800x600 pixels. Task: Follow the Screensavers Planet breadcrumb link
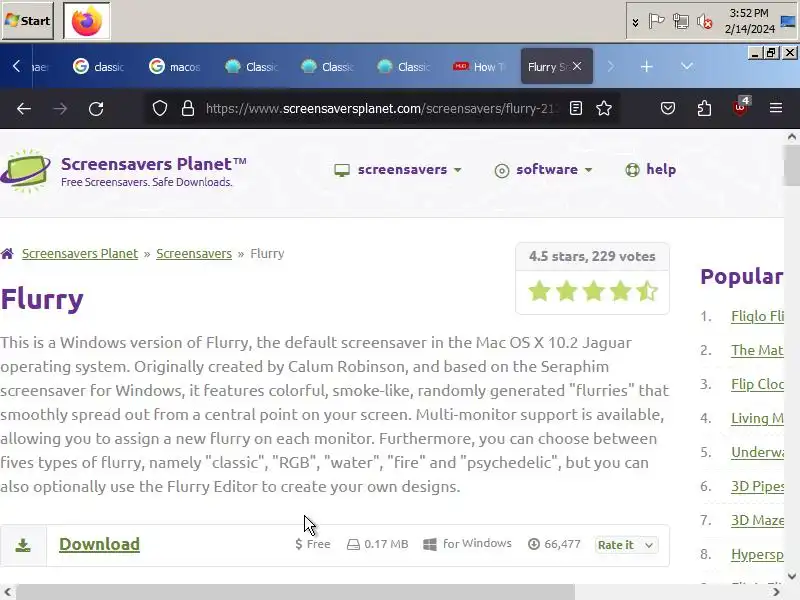(80, 254)
